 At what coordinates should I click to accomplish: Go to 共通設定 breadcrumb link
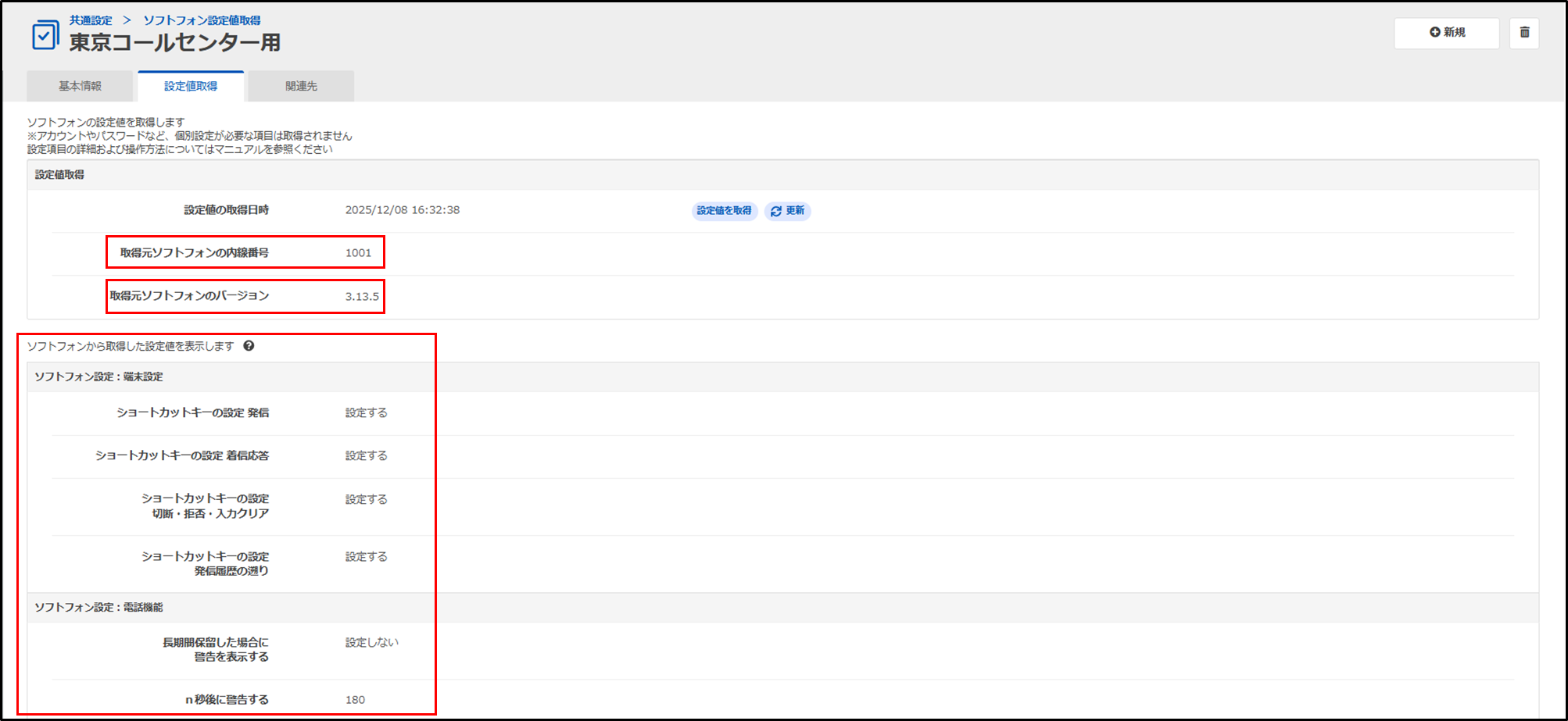click(91, 20)
